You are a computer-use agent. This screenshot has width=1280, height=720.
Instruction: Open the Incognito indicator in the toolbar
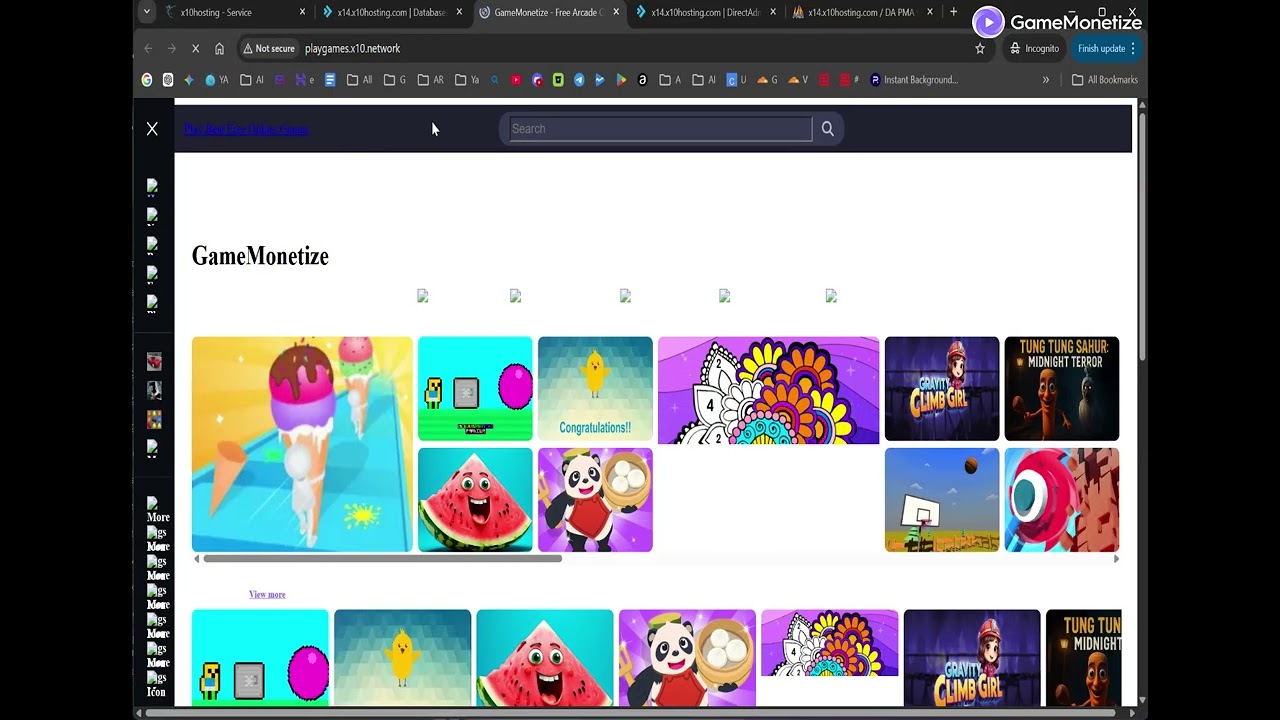pyautogui.click(x=1034, y=48)
